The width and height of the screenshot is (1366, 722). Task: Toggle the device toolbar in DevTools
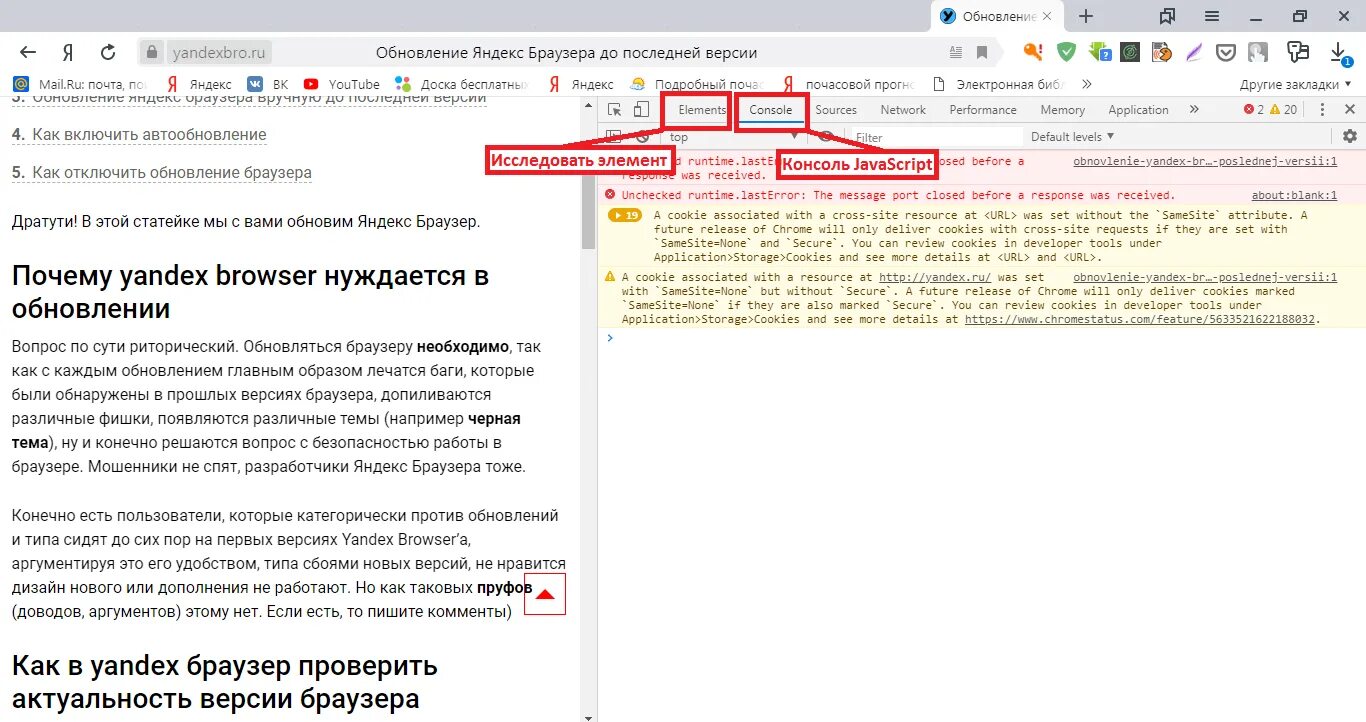coord(641,110)
